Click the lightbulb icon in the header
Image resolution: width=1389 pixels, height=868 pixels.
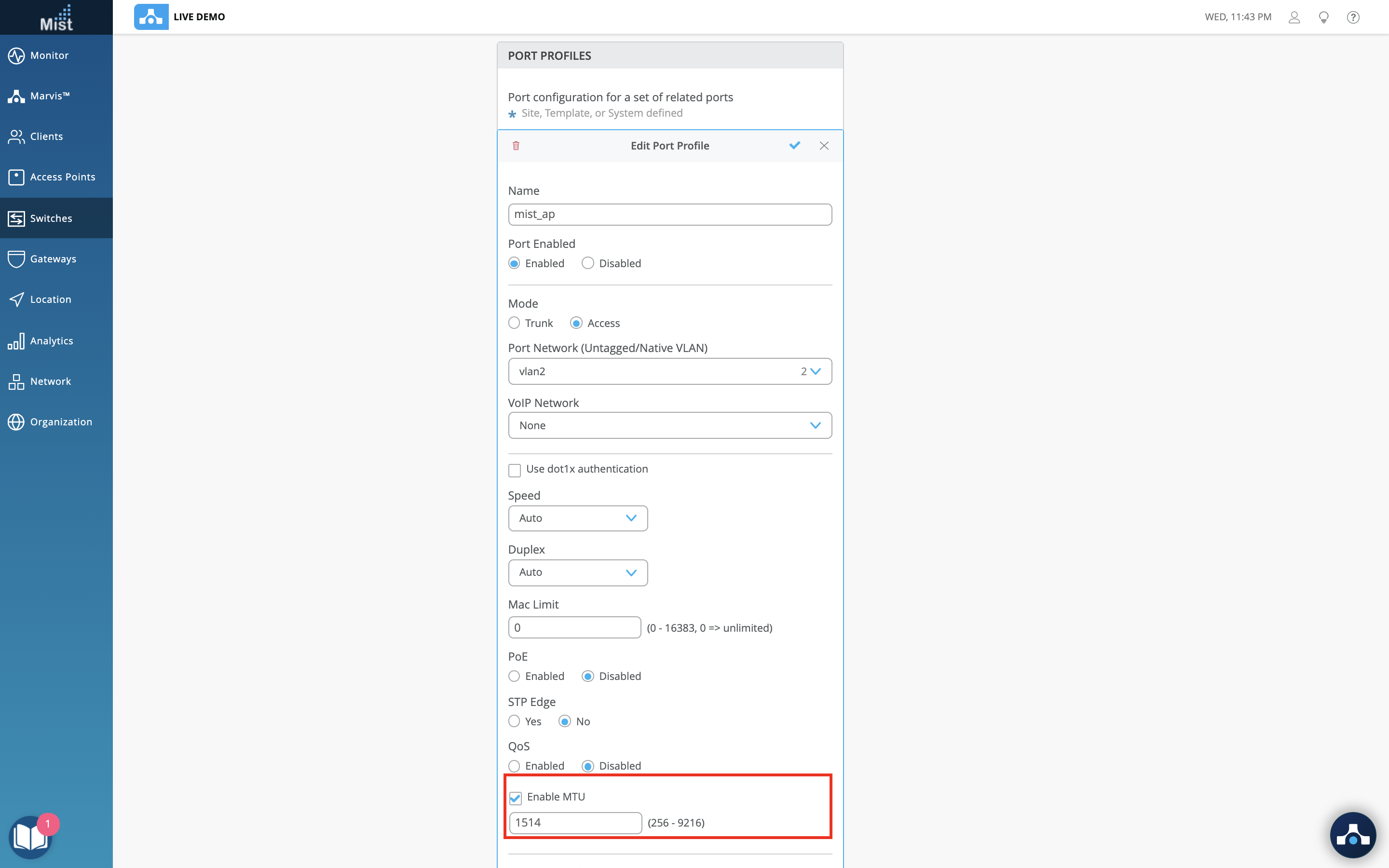tap(1323, 17)
